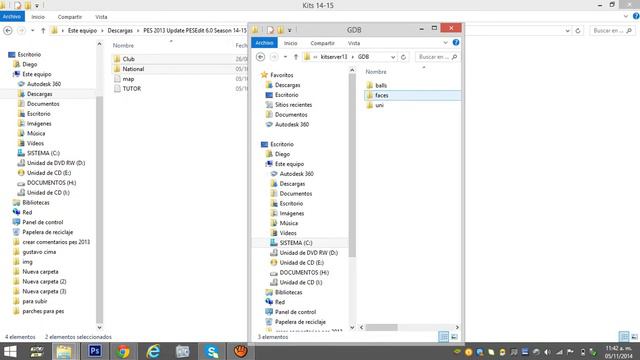Open Vista tab in Kits 14-15 window
This screenshot has width=640, height=360.
101,17
